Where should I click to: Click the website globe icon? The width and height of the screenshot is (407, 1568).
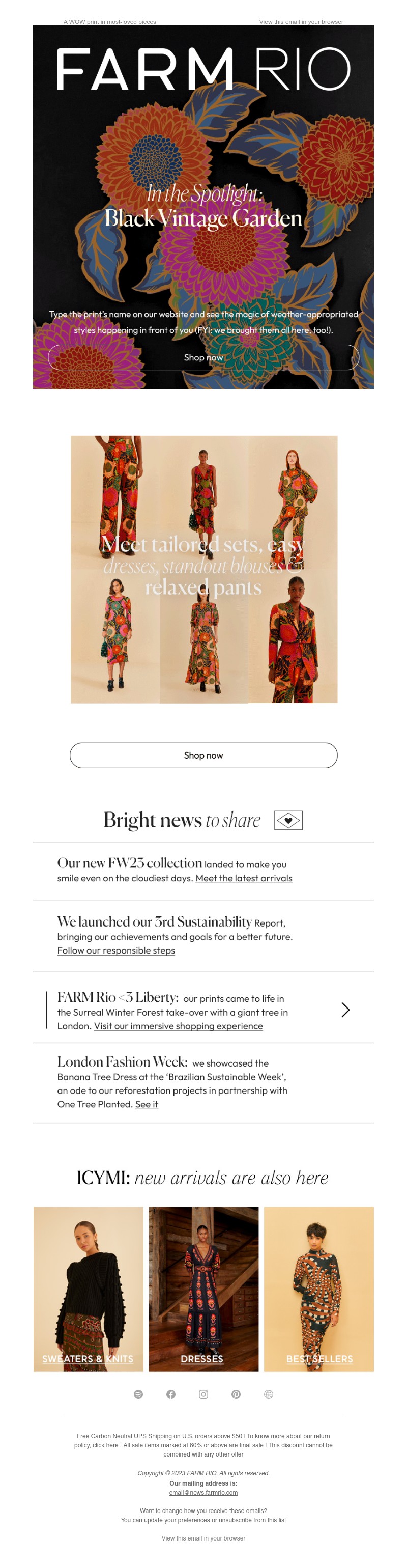268,1394
